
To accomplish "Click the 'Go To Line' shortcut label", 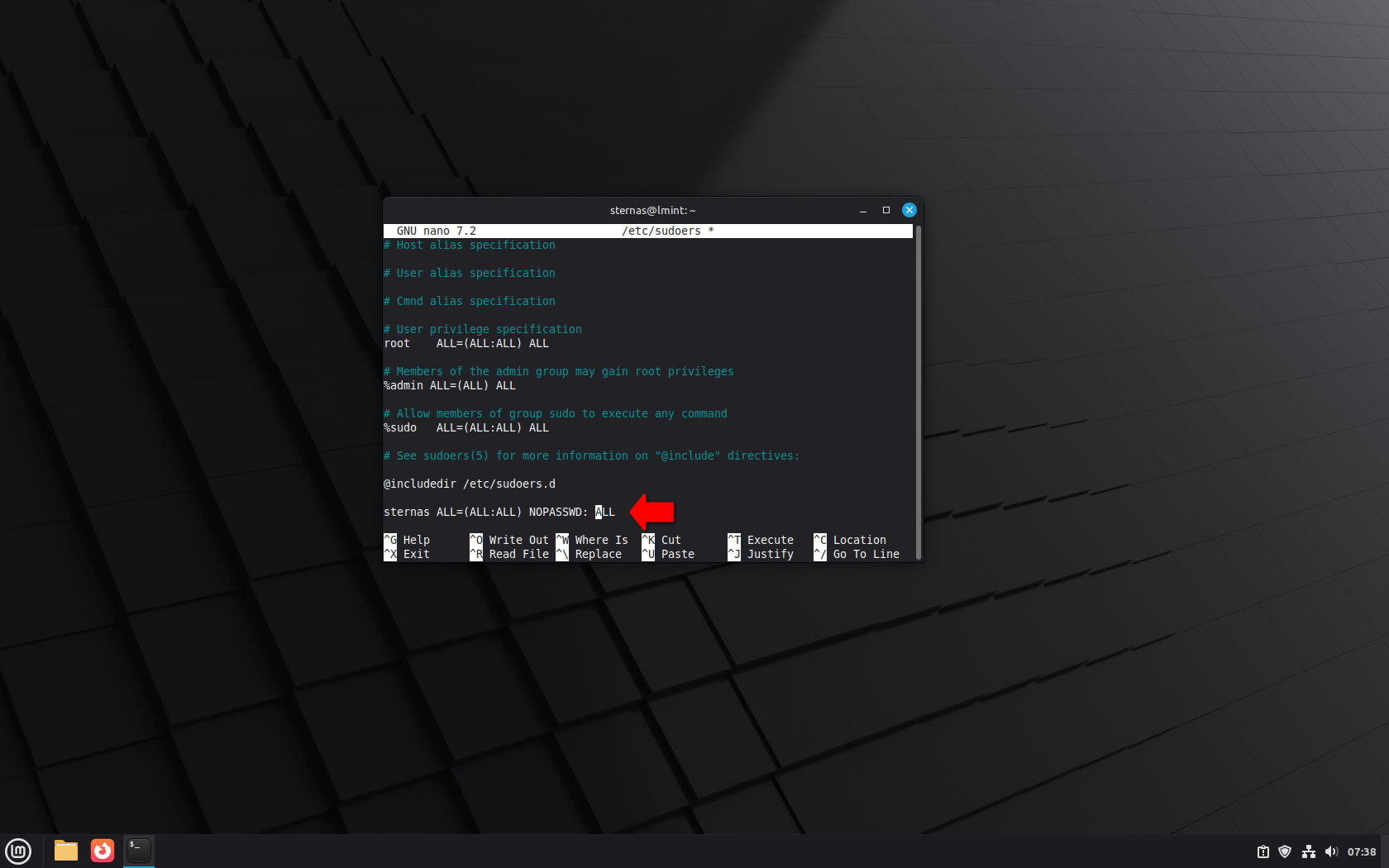I will pyautogui.click(x=866, y=554).
